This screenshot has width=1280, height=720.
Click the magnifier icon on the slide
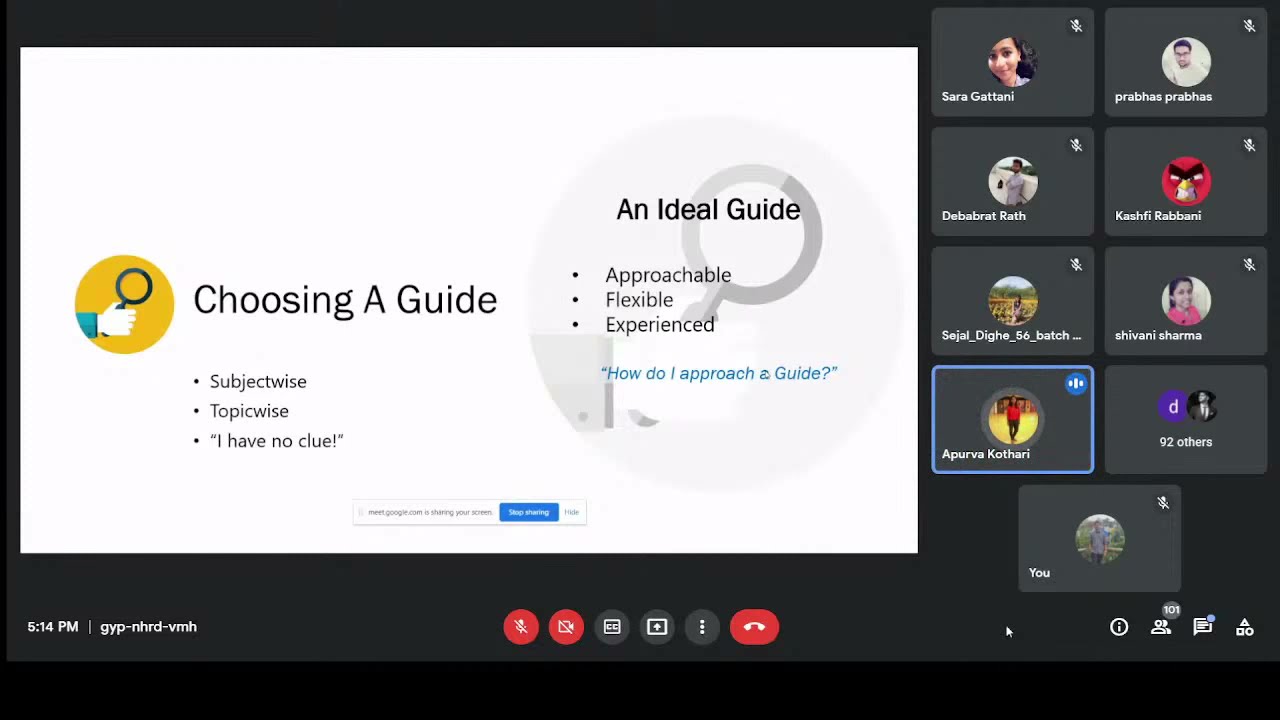[124, 304]
